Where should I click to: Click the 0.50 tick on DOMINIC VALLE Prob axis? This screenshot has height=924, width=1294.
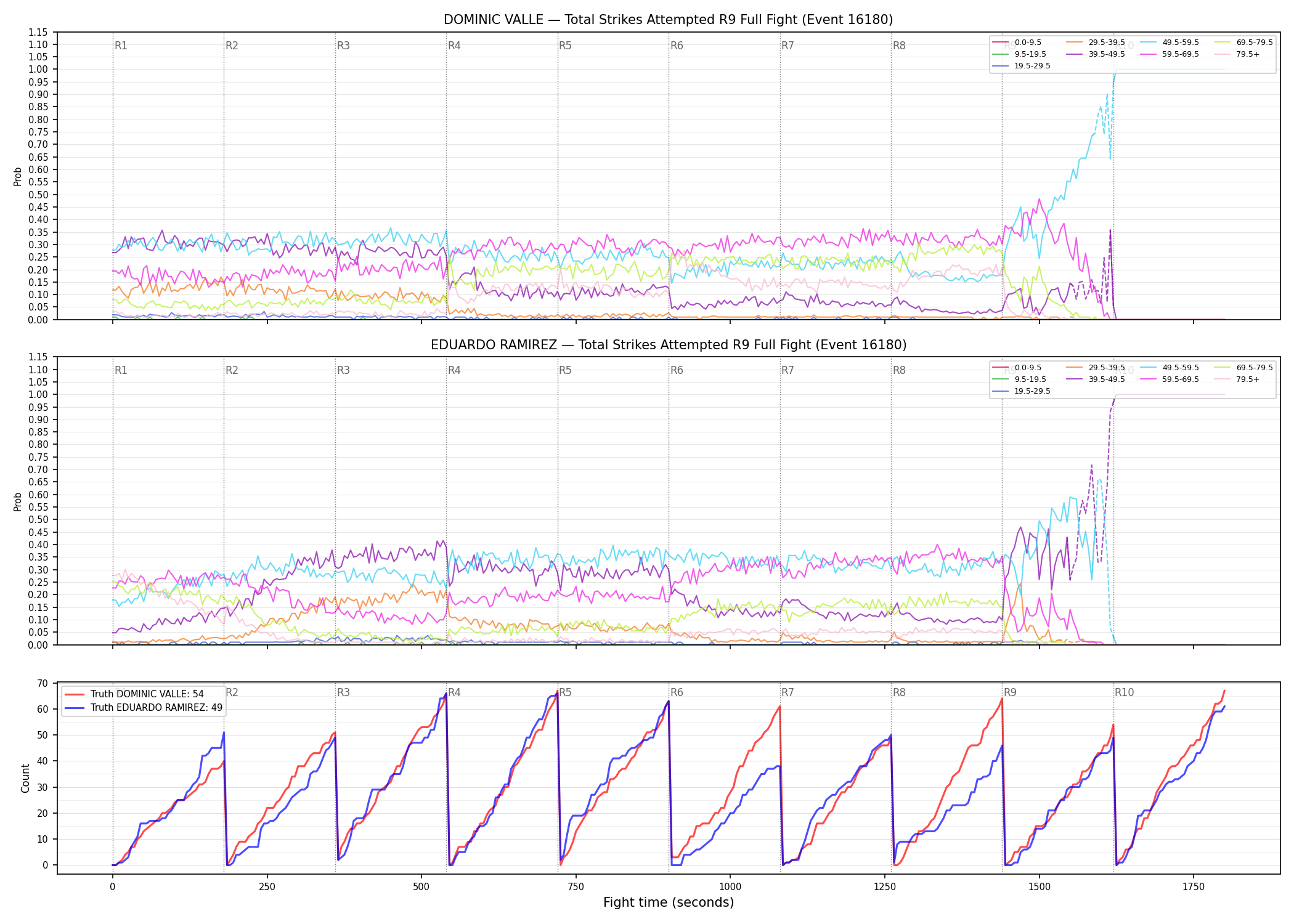38,195
